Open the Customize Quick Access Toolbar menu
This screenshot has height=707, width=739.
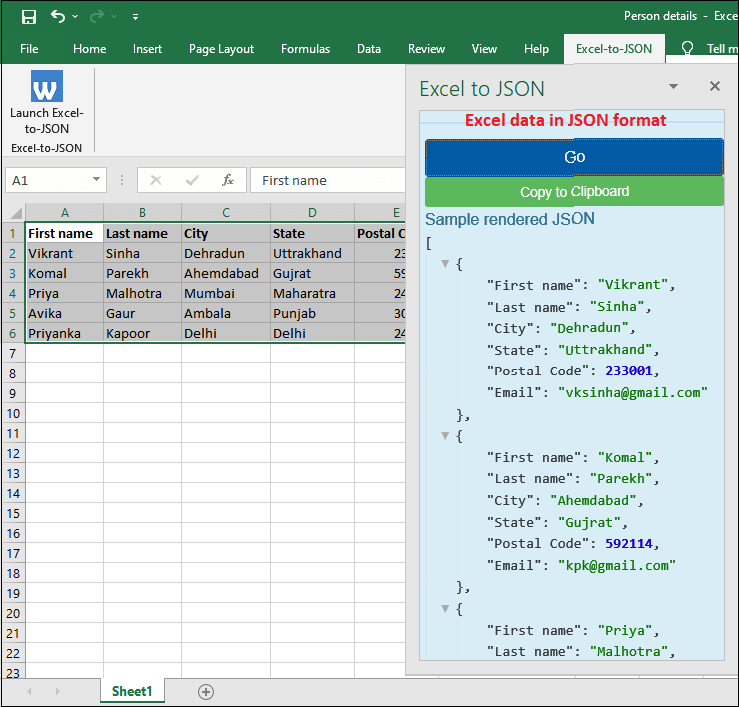(135, 17)
